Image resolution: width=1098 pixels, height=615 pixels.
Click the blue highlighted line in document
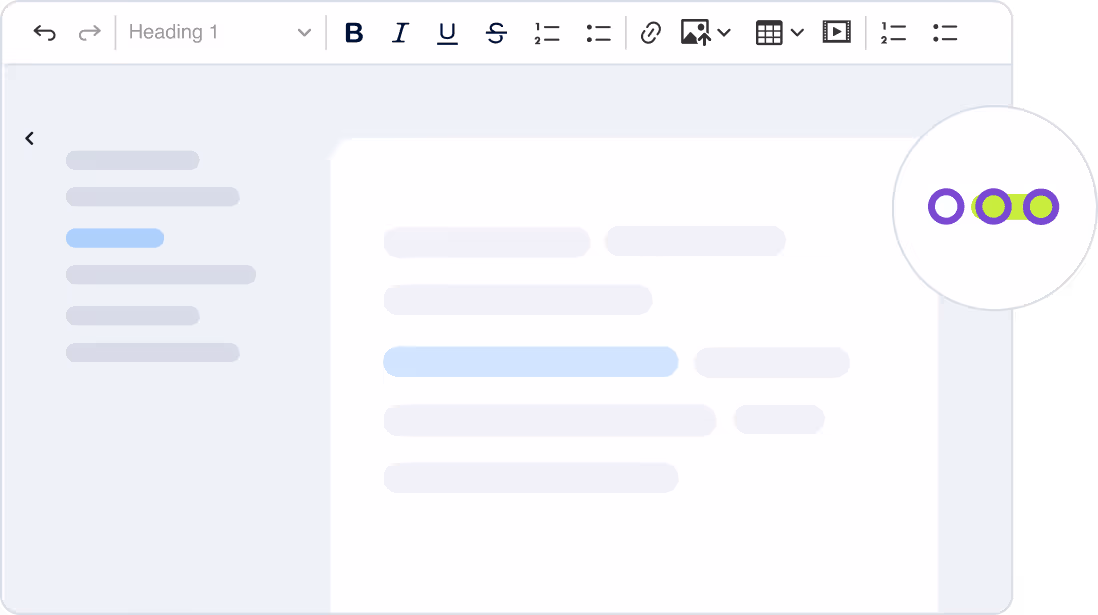pyautogui.click(x=530, y=362)
